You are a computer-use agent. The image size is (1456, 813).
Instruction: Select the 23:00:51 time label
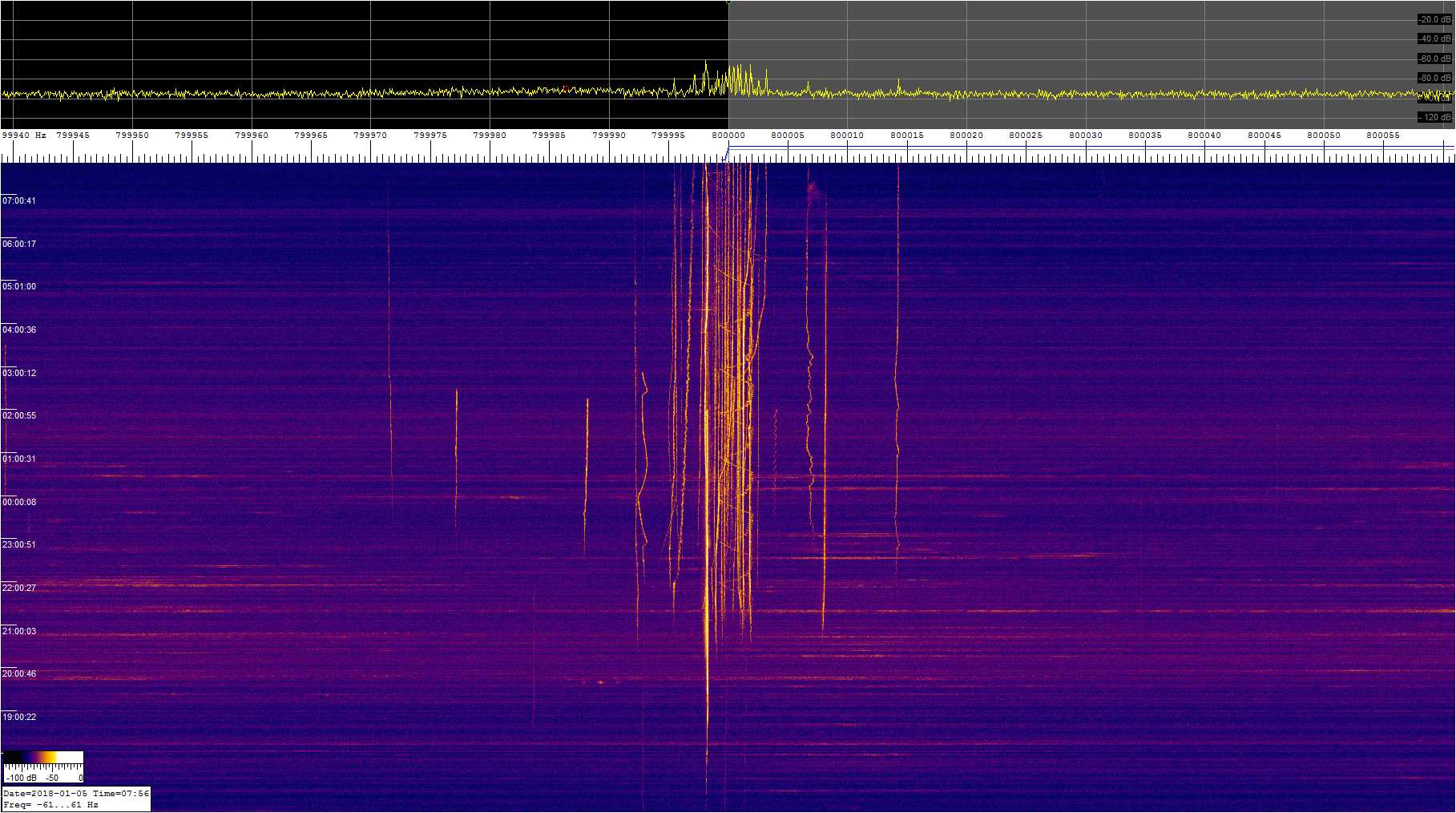[x=19, y=544]
